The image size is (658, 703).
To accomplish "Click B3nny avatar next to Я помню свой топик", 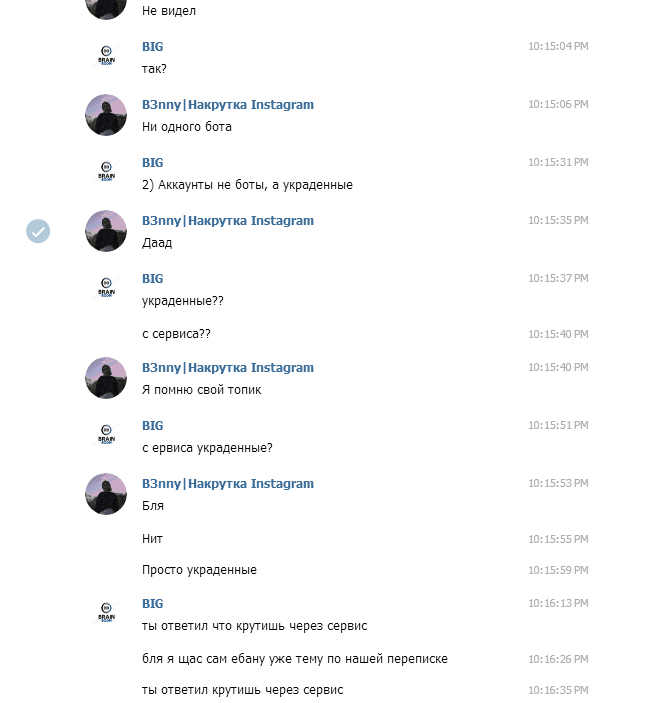I will [106, 378].
